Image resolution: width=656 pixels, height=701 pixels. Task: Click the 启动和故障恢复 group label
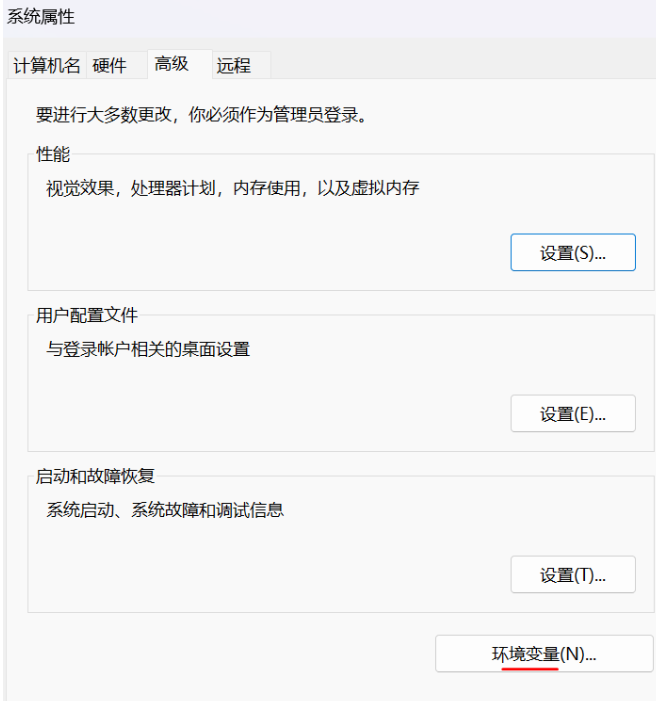[x=95, y=476]
